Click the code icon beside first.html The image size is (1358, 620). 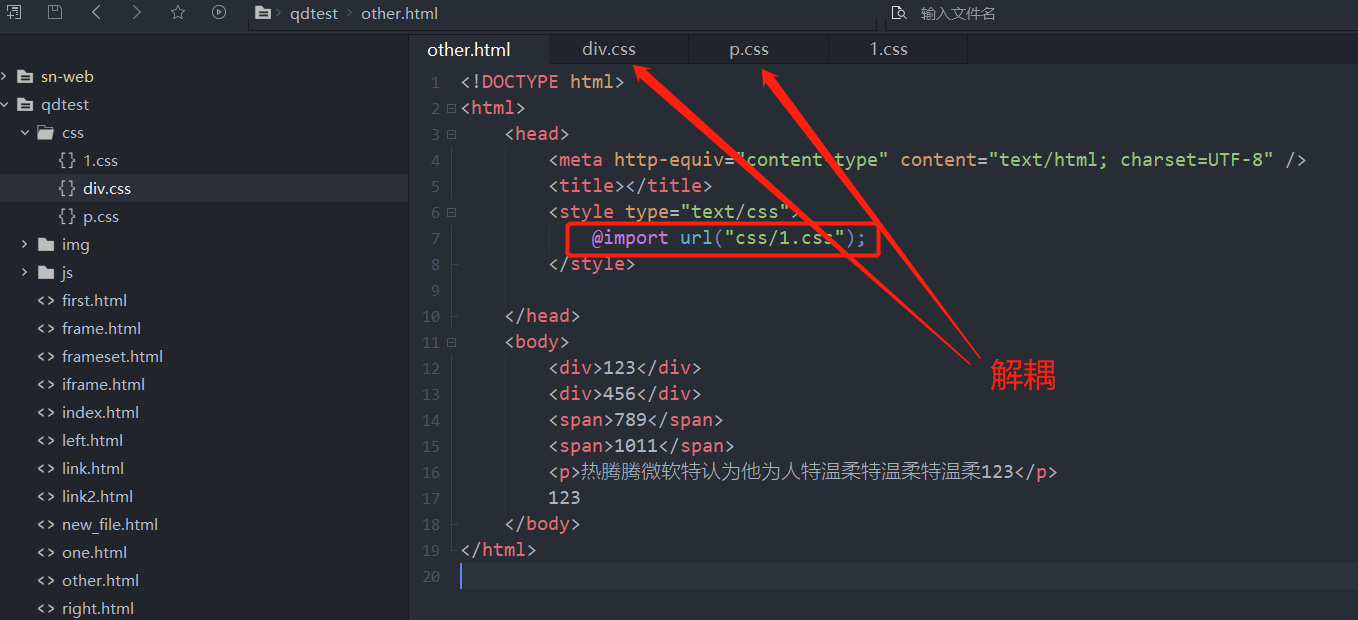tap(46, 301)
